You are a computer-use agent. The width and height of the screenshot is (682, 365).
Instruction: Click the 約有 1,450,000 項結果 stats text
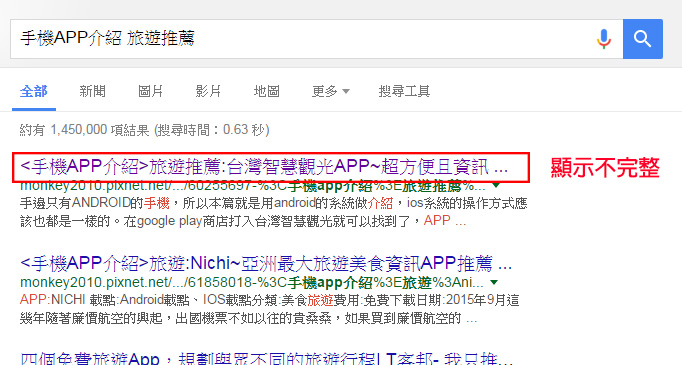[144, 130]
